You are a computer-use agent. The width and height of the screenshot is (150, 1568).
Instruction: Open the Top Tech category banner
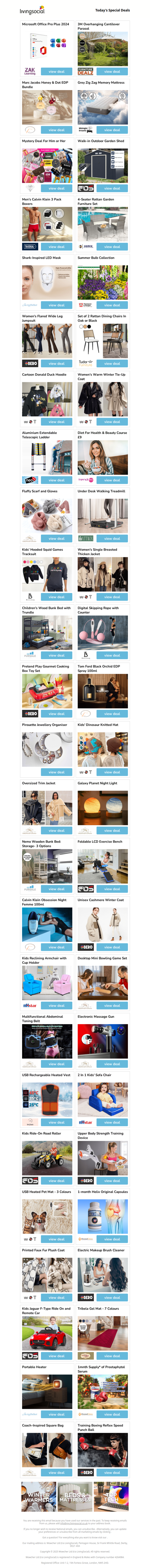tap(111, 1497)
